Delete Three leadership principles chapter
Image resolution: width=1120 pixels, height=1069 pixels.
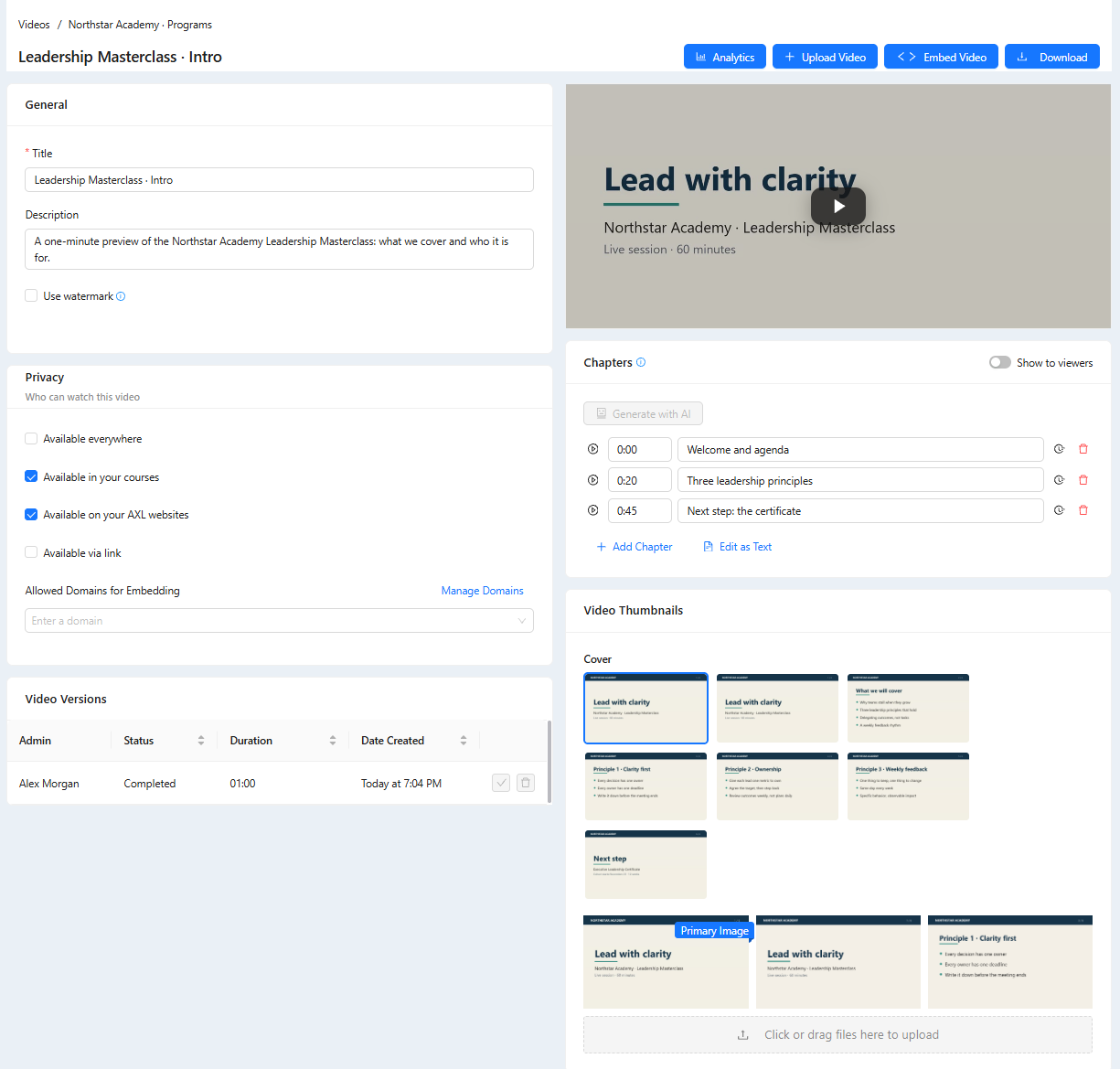[x=1083, y=480]
